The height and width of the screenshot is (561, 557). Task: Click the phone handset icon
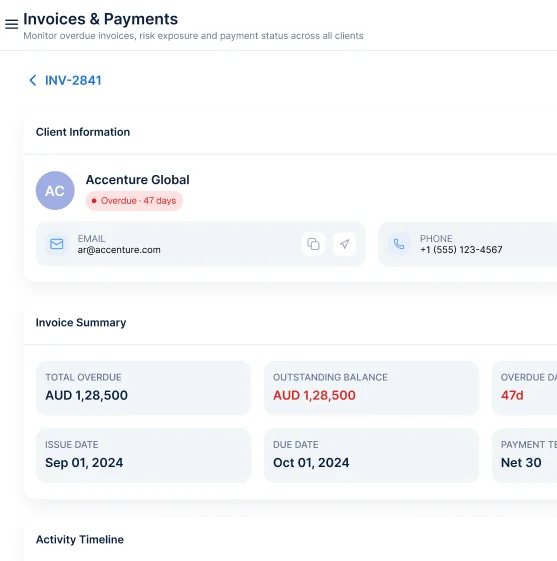coord(399,244)
